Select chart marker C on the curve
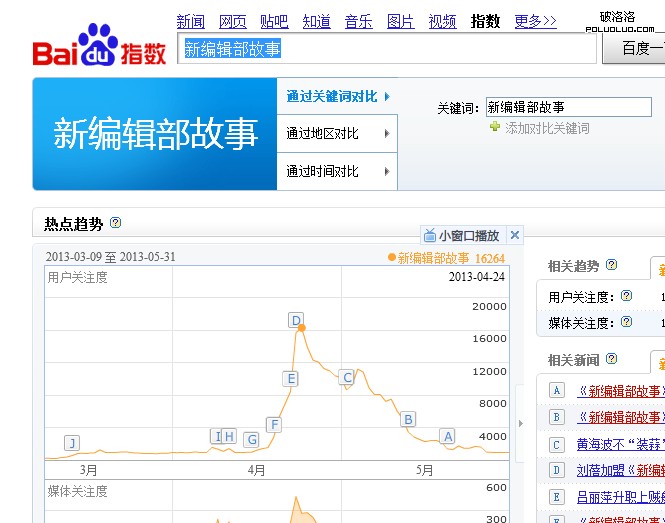 point(346,377)
